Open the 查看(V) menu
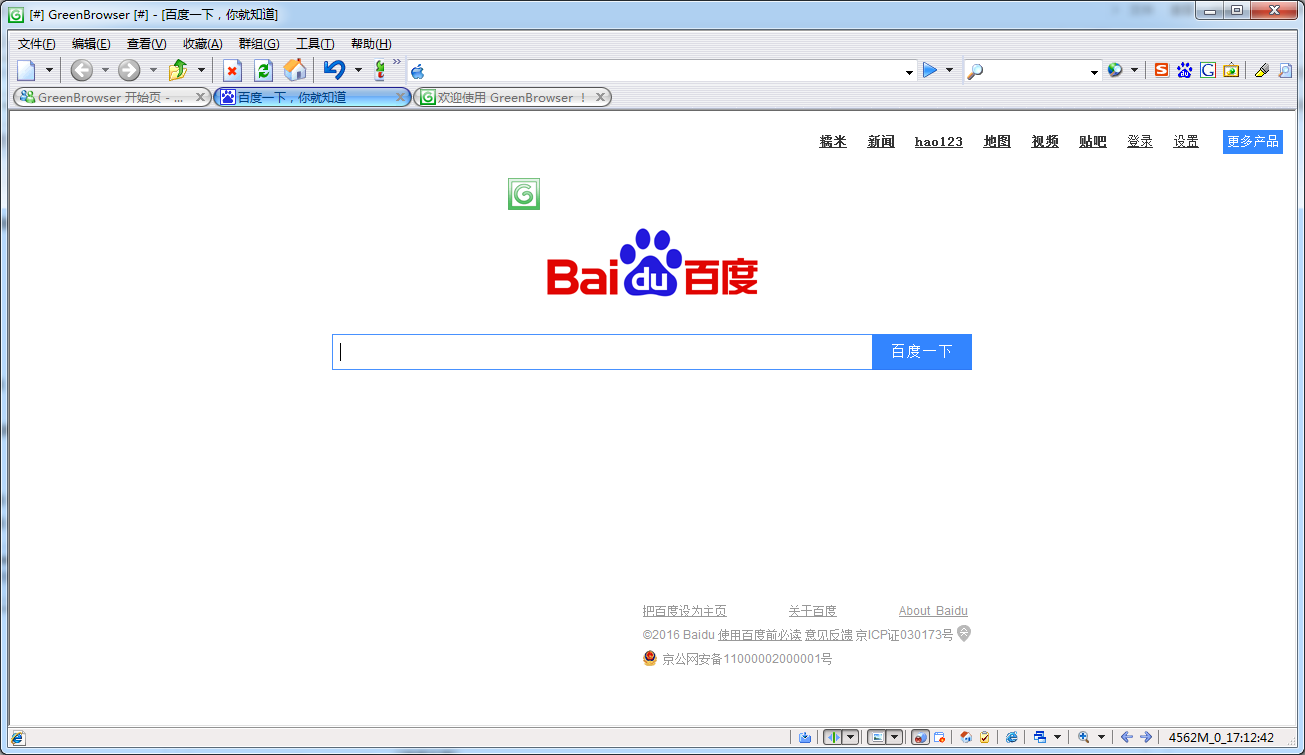1305x755 pixels. (x=147, y=44)
